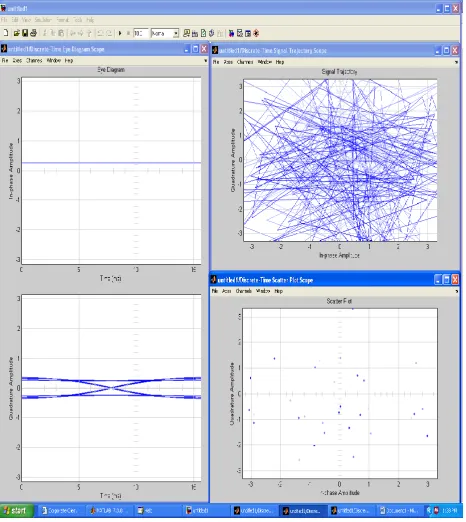The width and height of the screenshot is (466, 522).
Task: Click the Open file folder icon
Action: coord(16,33)
